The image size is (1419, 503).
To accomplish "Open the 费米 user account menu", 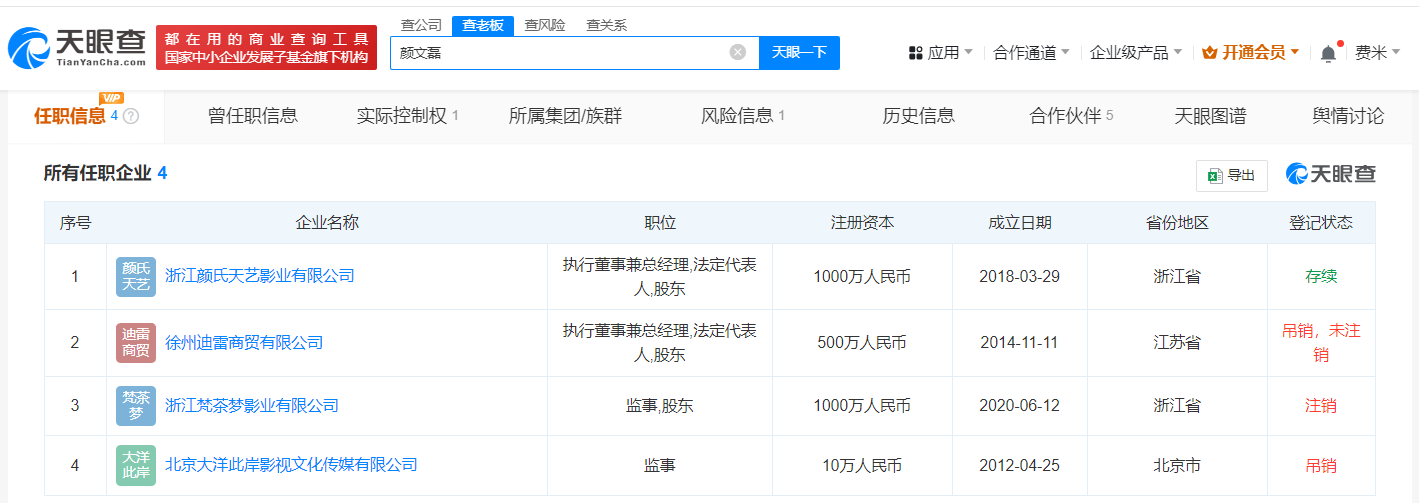I will tap(1377, 53).
